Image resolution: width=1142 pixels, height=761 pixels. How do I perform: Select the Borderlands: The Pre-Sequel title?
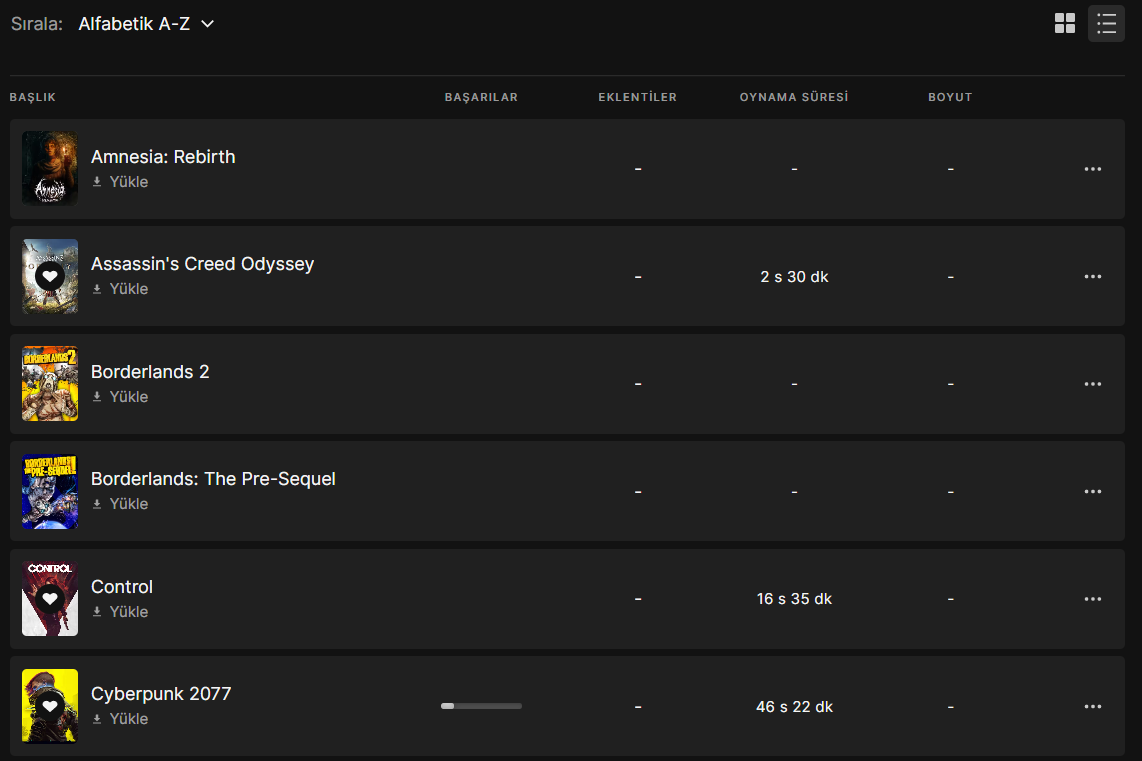(213, 478)
